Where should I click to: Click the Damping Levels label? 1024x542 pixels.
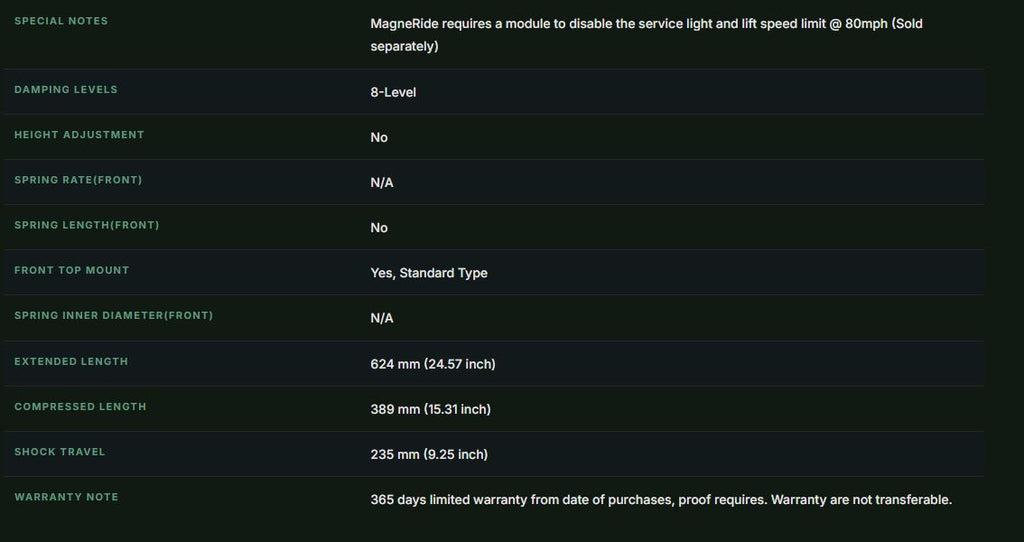pyautogui.click(x=66, y=89)
